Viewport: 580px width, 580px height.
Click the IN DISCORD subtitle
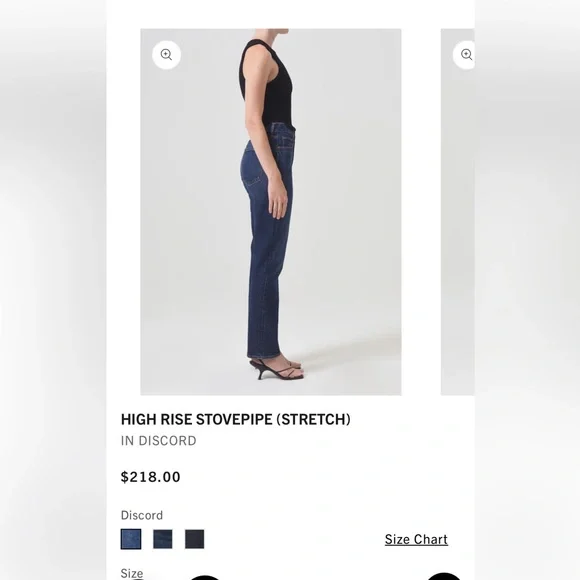[x=158, y=441]
